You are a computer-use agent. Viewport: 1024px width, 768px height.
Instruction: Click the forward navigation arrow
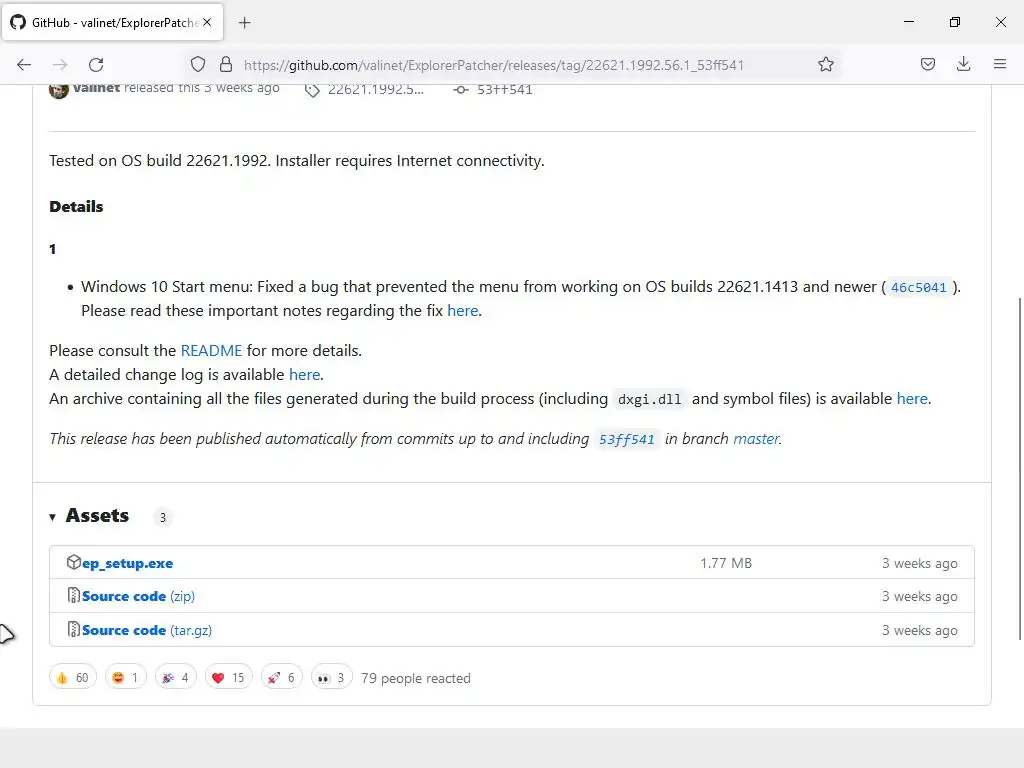[x=60, y=64]
